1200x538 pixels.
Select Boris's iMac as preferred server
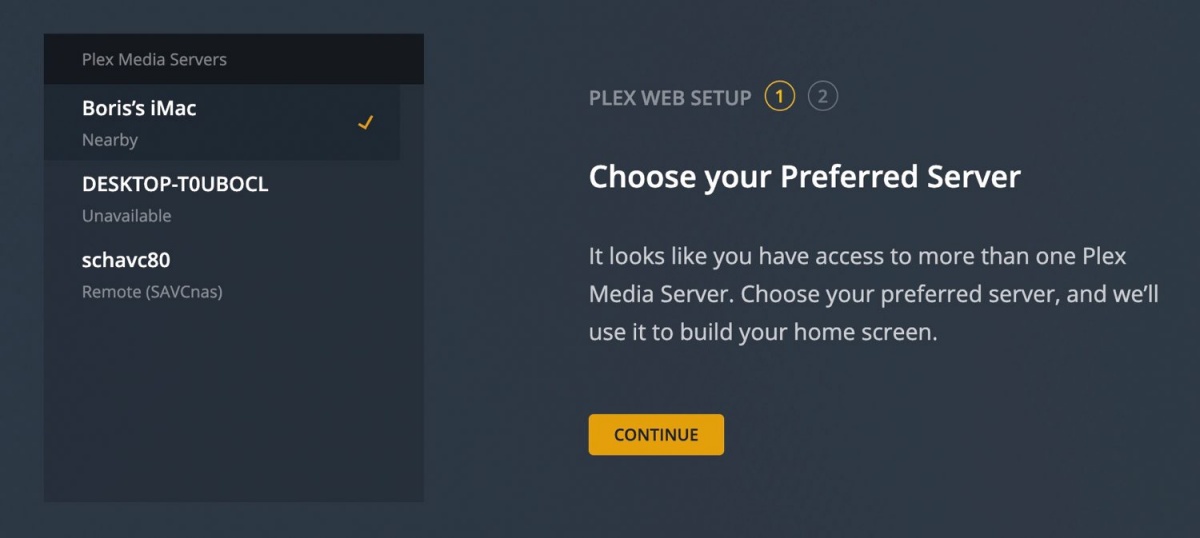tap(222, 122)
